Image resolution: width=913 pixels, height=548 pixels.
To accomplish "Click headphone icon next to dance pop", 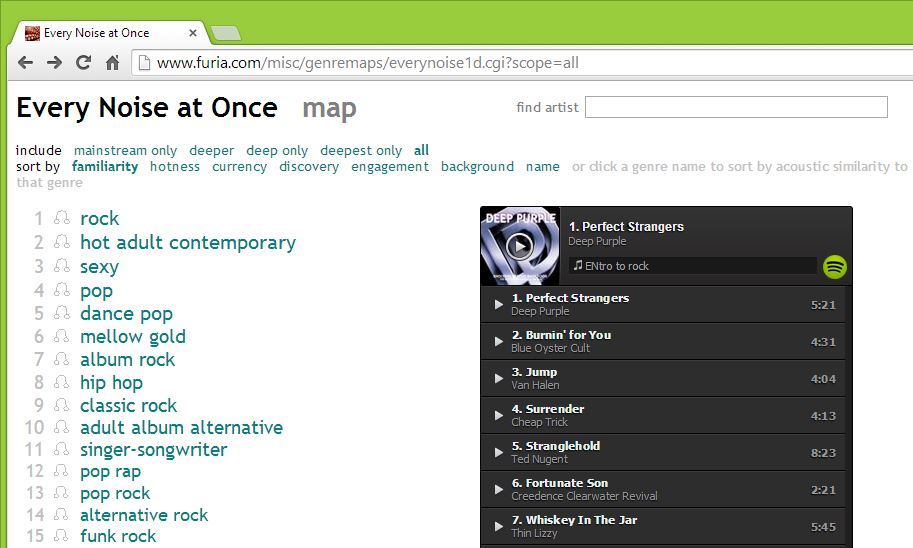I will pos(62,313).
